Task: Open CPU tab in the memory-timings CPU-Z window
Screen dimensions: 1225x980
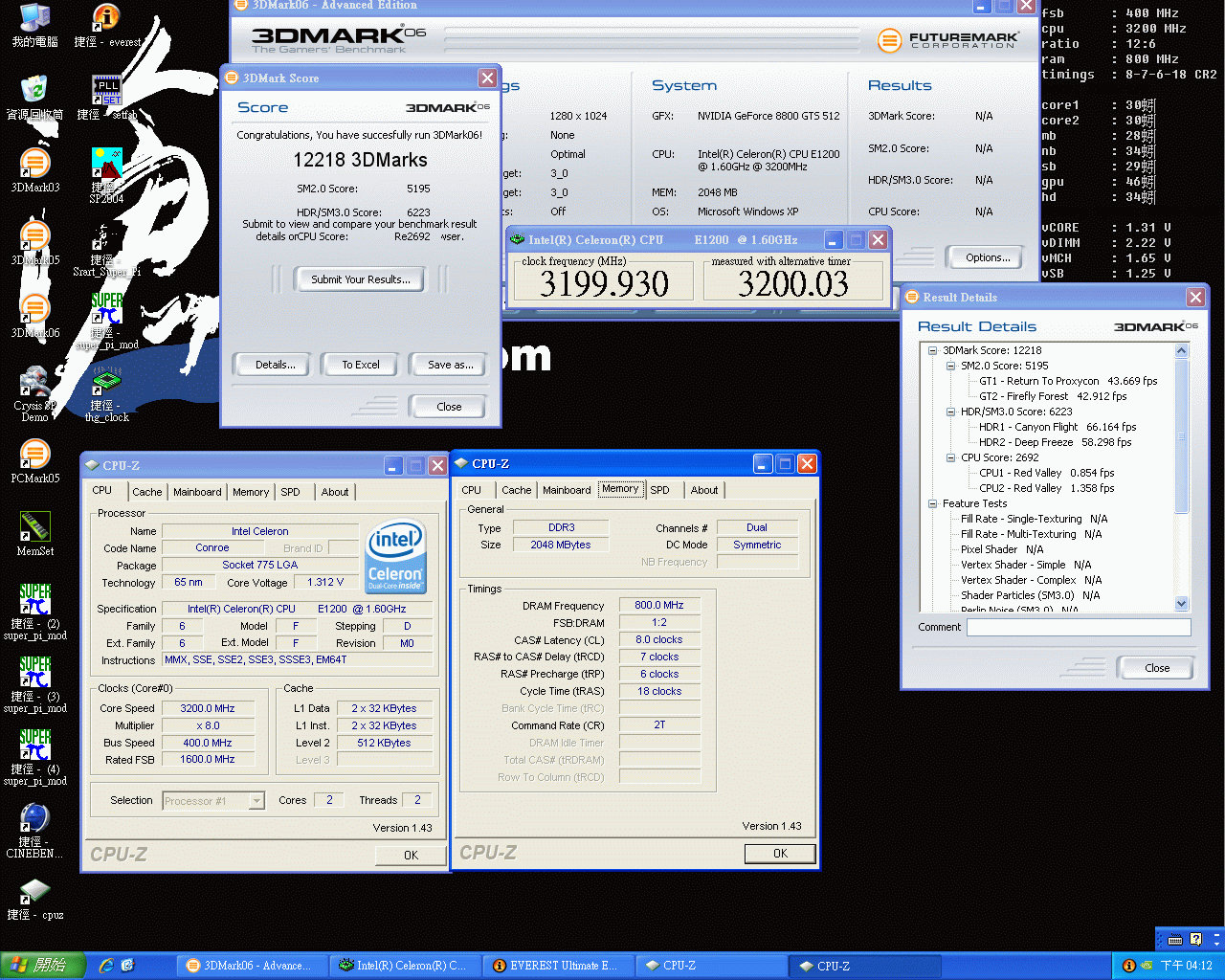Action: [x=472, y=490]
